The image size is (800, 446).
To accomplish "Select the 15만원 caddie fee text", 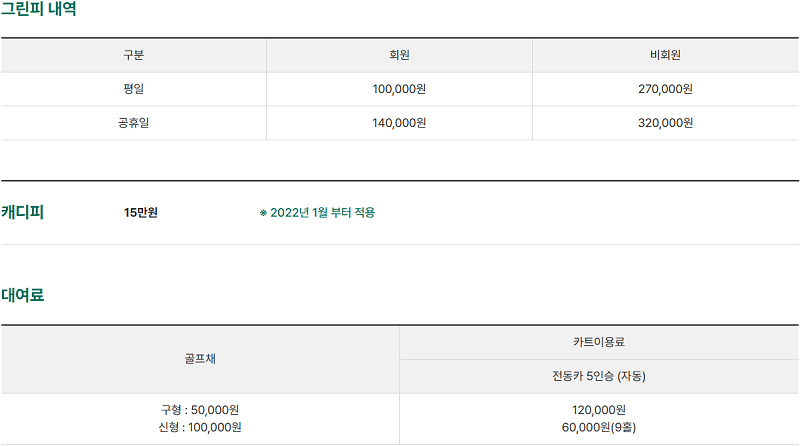I will (141, 213).
